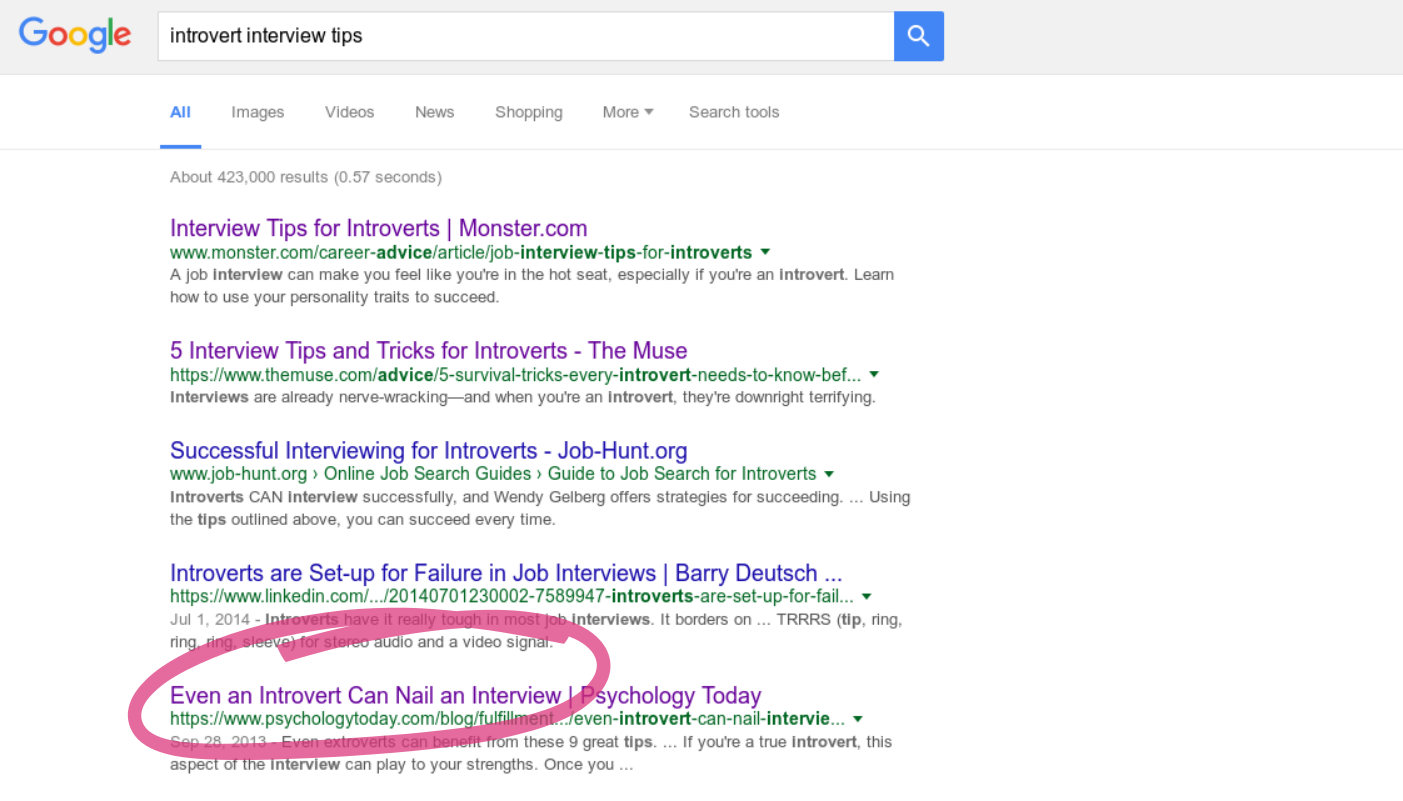
Task: Open Search tools options
Action: click(734, 112)
